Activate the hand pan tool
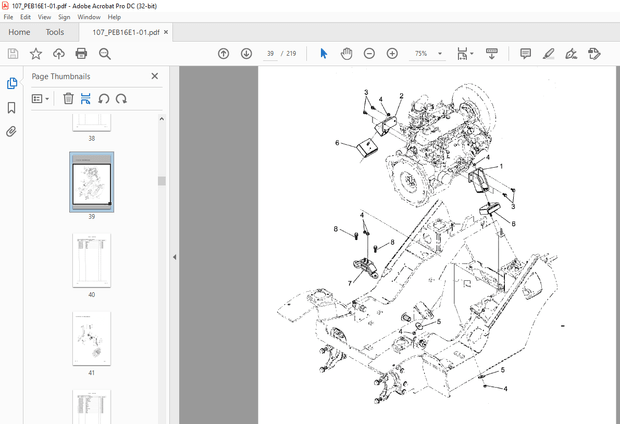620x424 pixels. tap(346, 53)
